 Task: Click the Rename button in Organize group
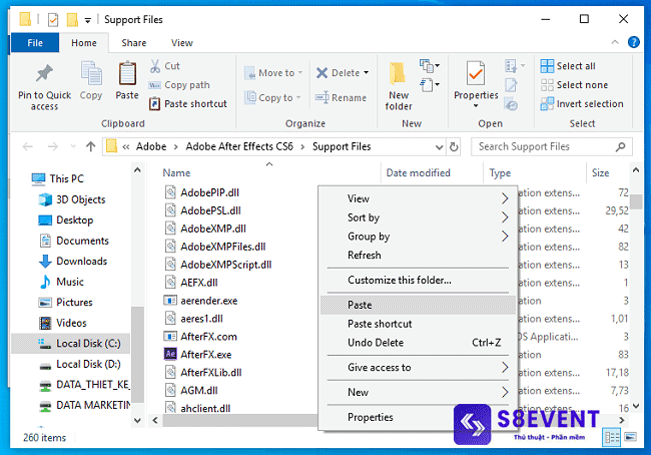point(340,98)
